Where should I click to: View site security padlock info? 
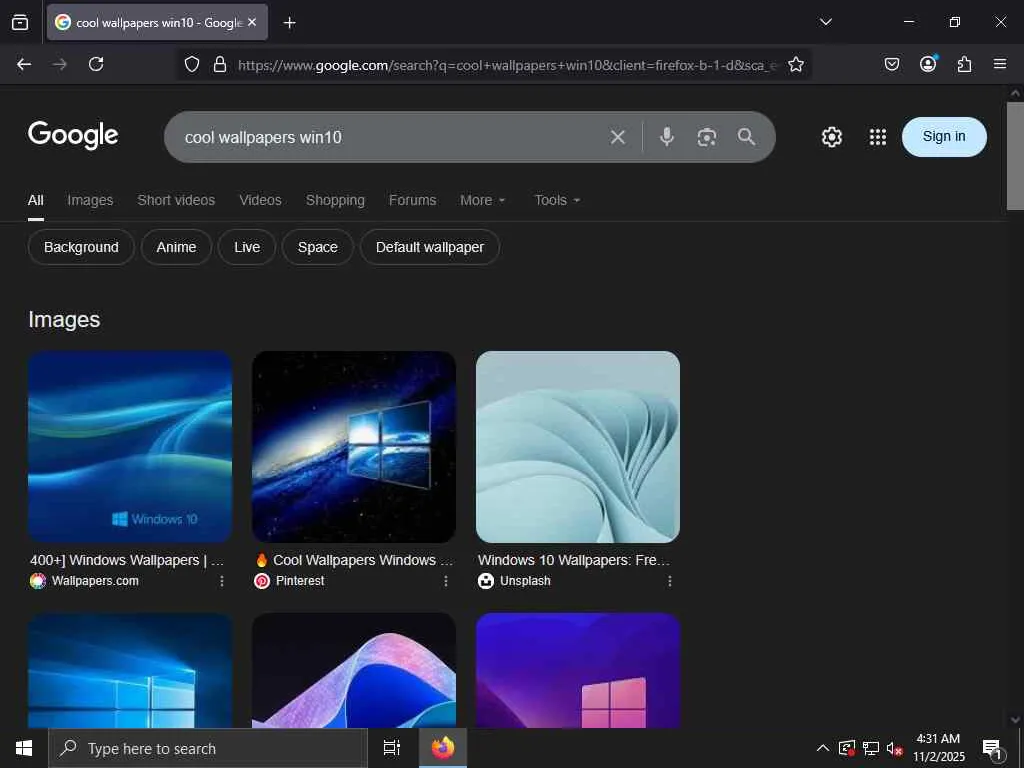(x=220, y=64)
